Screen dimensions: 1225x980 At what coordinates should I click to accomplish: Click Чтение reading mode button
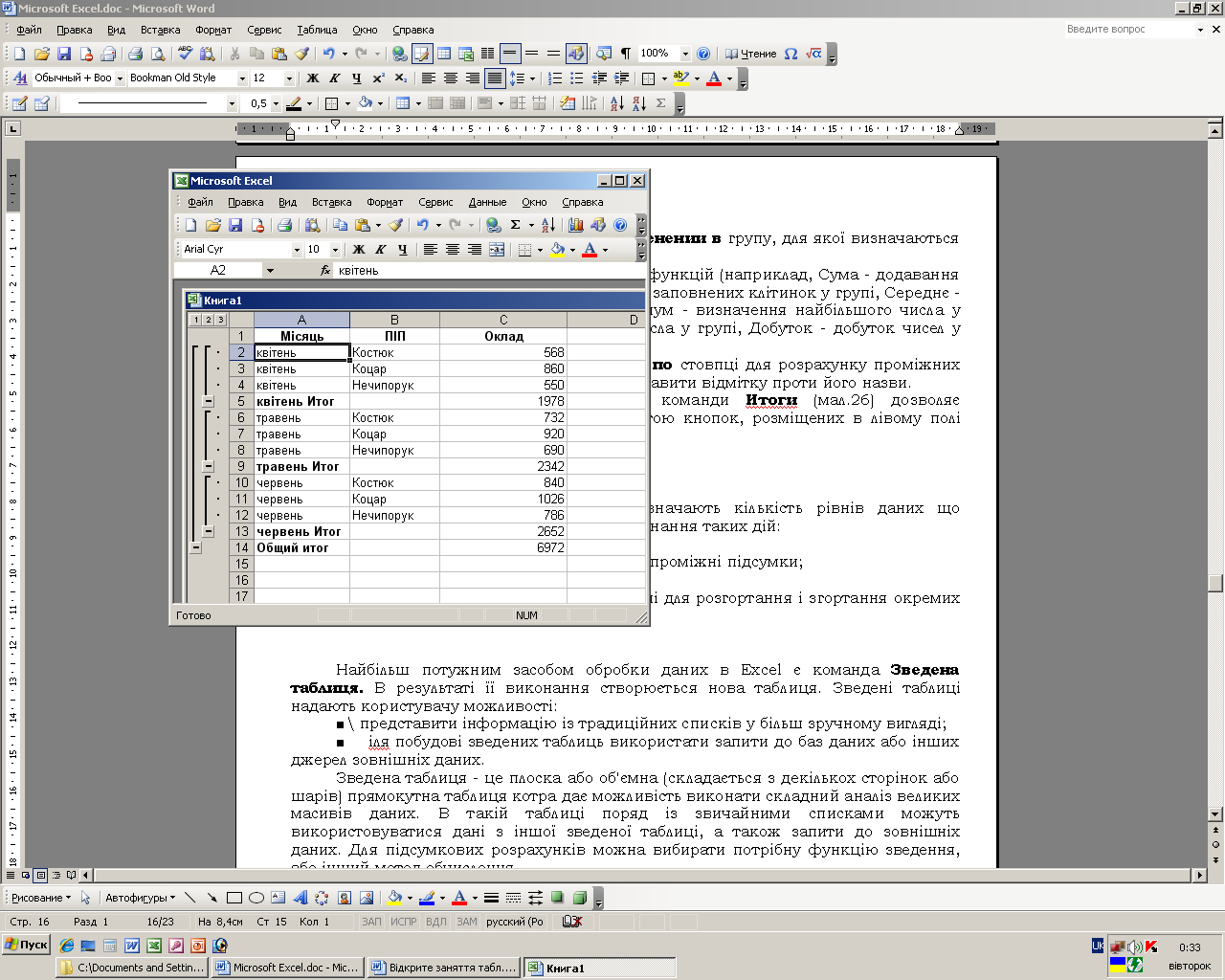[x=751, y=54]
